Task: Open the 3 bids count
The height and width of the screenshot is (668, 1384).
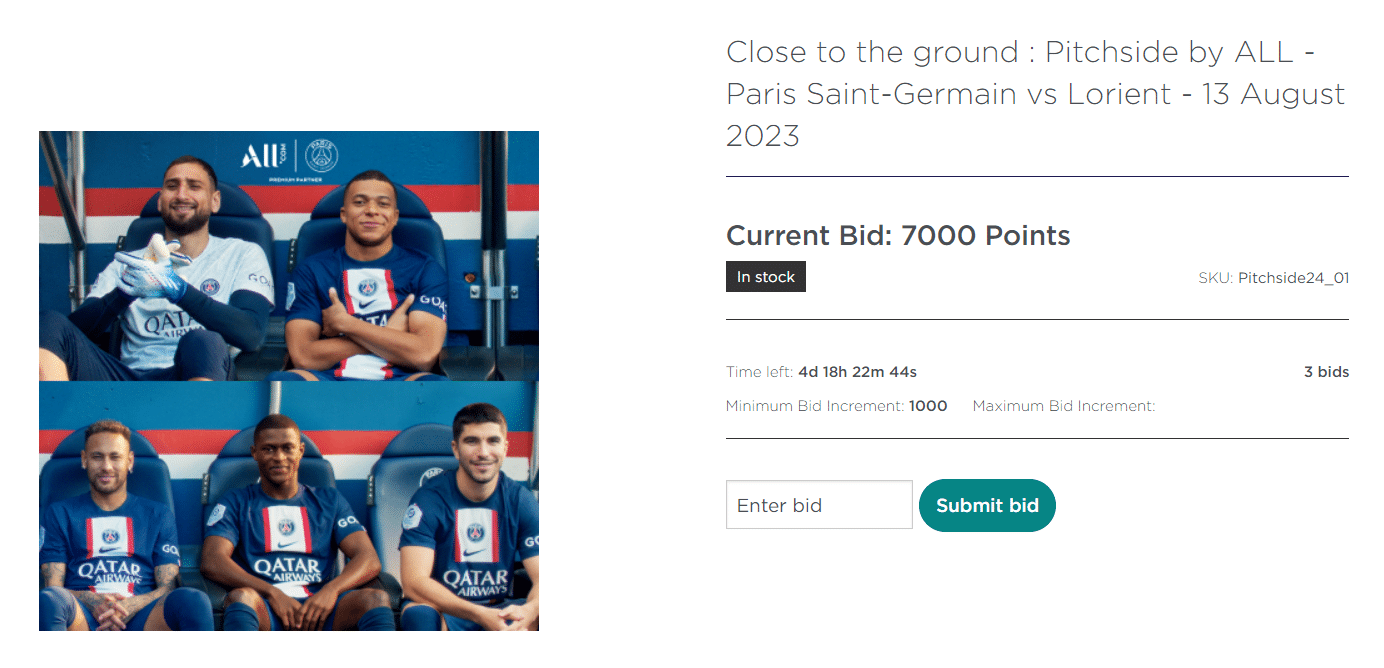Action: (x=1326, y=372)
